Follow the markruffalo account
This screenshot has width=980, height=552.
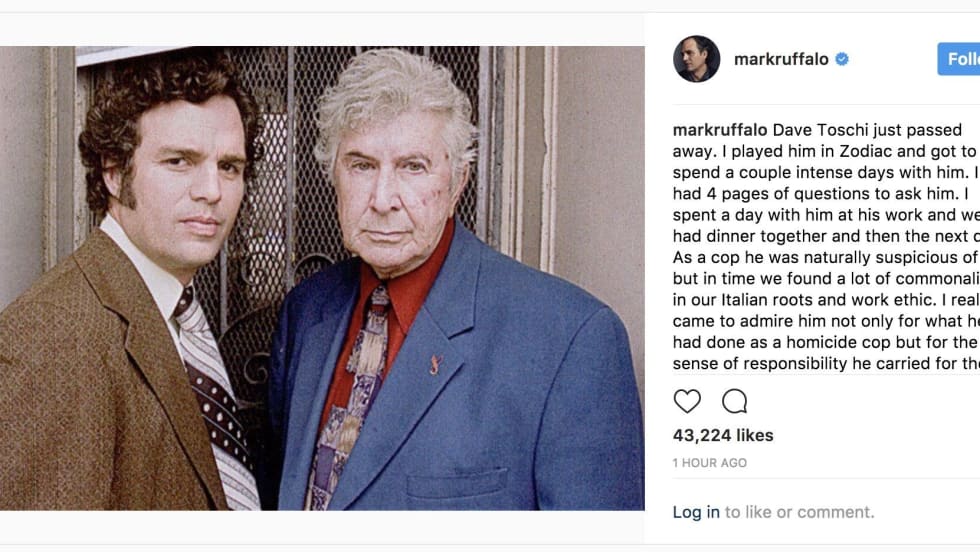pos(959,59)
